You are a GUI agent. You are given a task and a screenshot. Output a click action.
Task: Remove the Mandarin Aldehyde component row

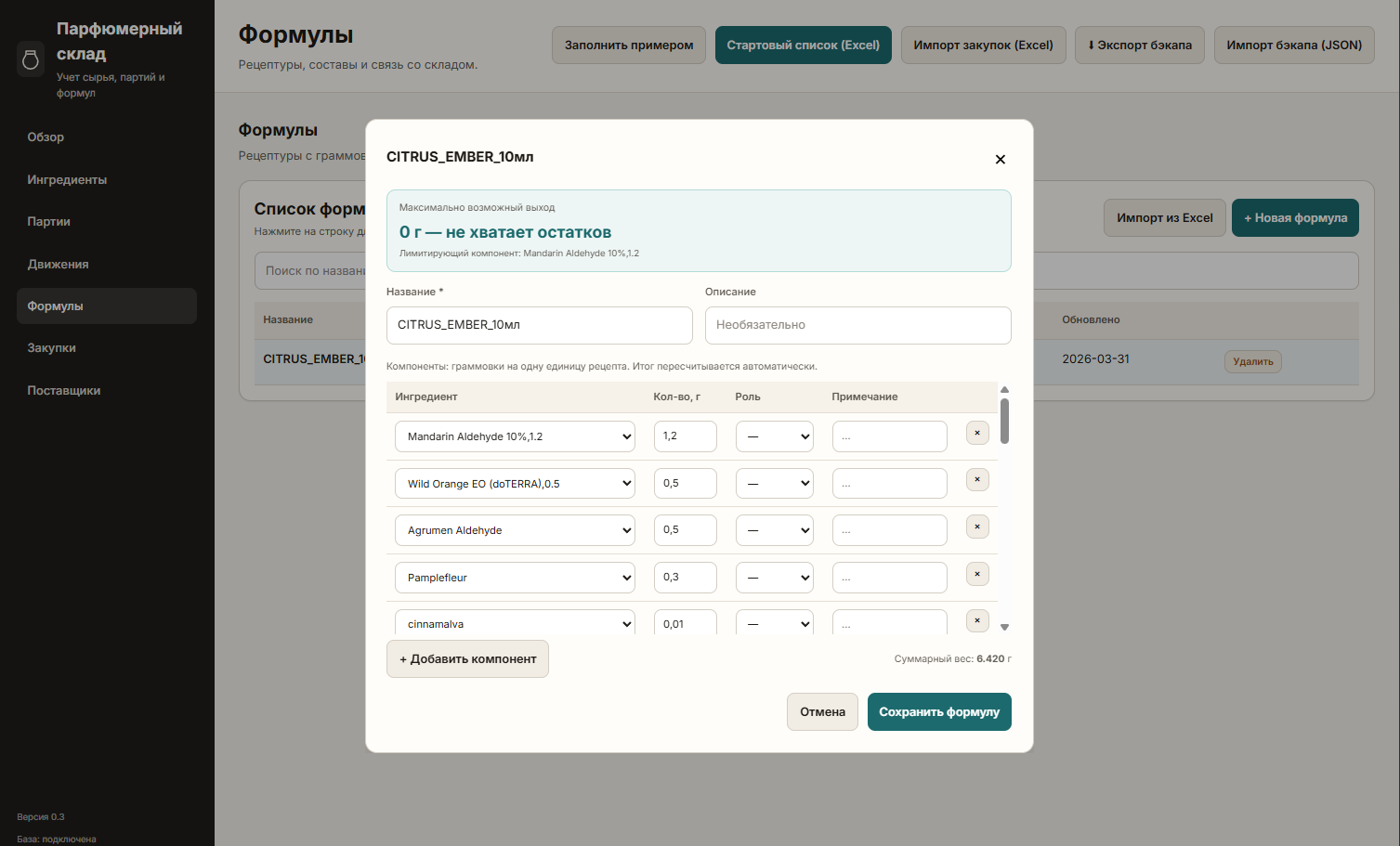pyautogui.click(x=977, y=433)
